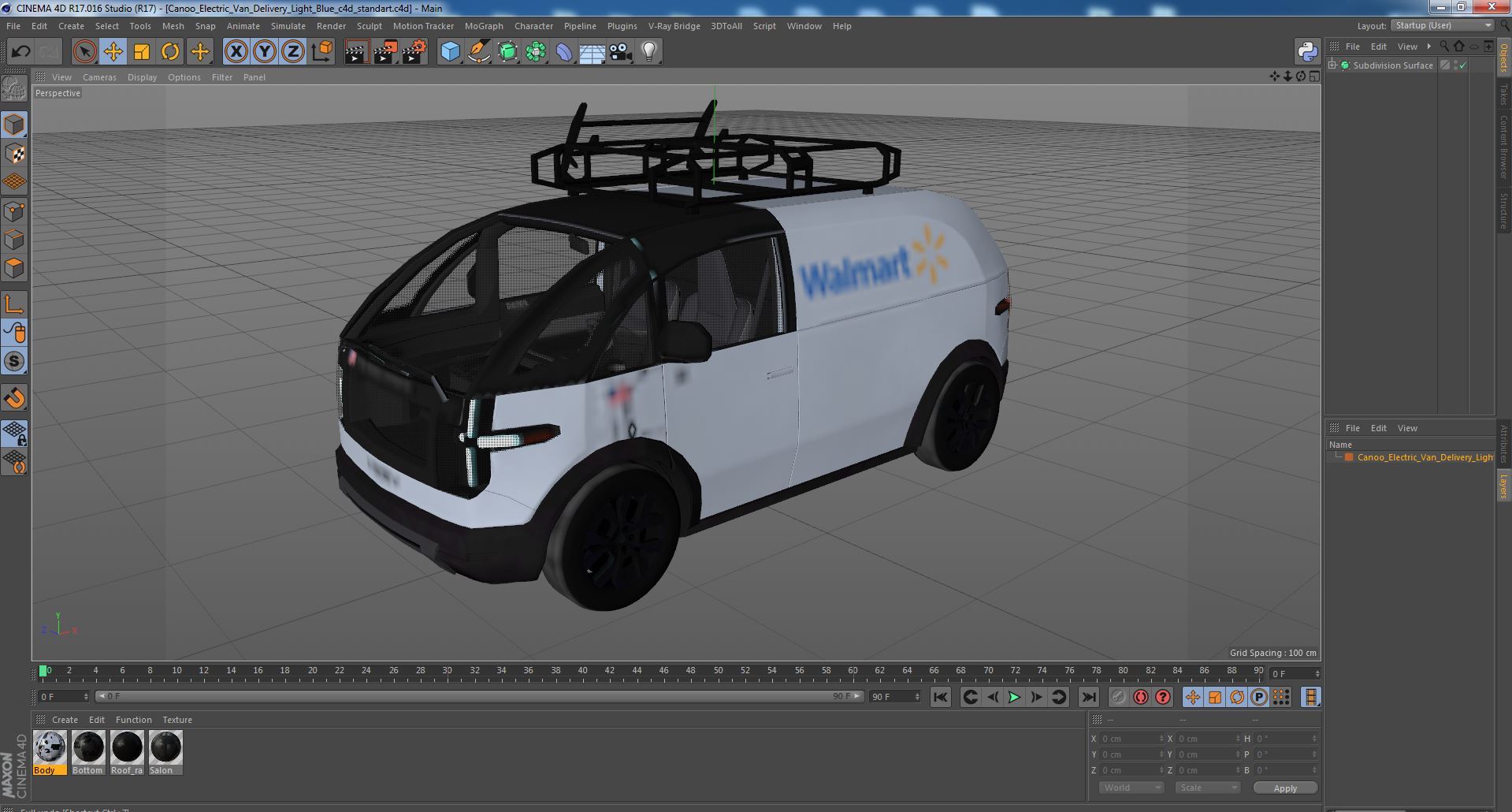The height and width of the screenshot is (812, 1512).
Task: Click Play Forwards button
Action: tap(1015, 697)
